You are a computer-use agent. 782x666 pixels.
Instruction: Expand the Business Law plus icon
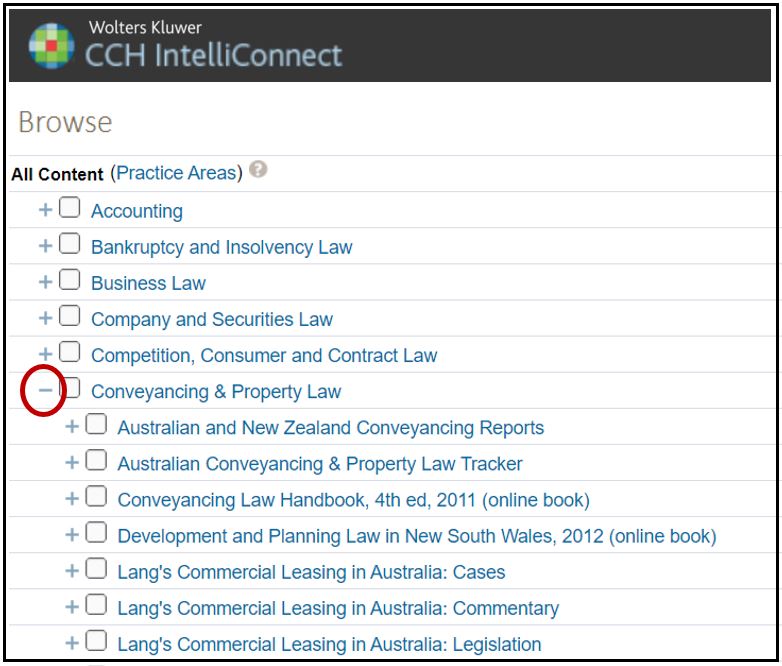(45, 282)
